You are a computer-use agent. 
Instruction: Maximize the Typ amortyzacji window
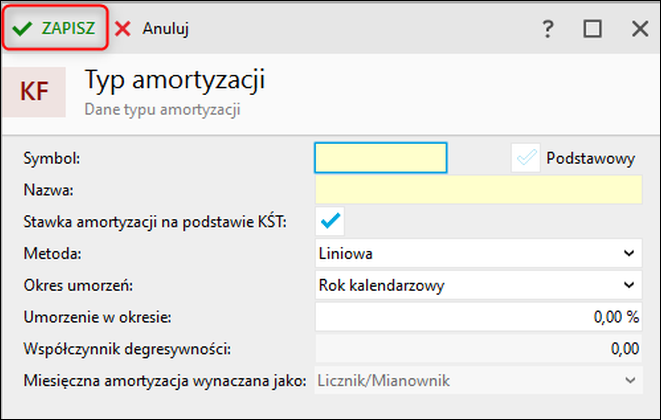[592, 29]
